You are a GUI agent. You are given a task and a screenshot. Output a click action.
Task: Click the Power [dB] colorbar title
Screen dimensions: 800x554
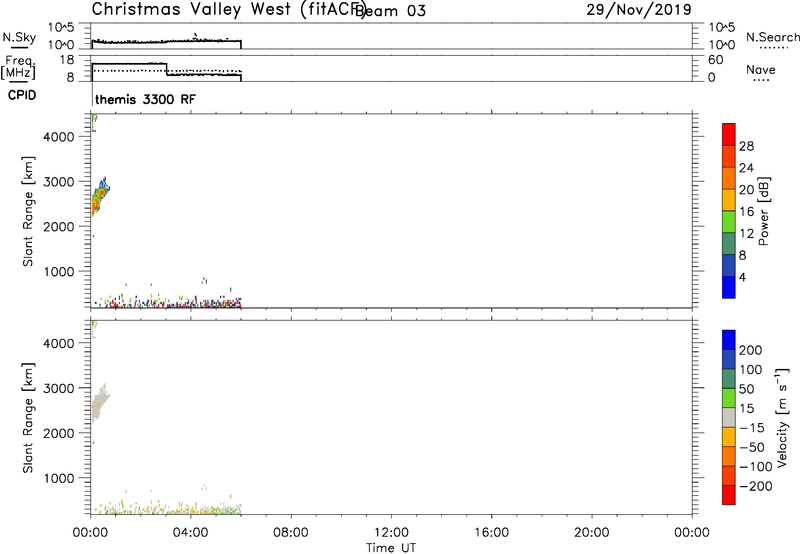pos(764,211)
